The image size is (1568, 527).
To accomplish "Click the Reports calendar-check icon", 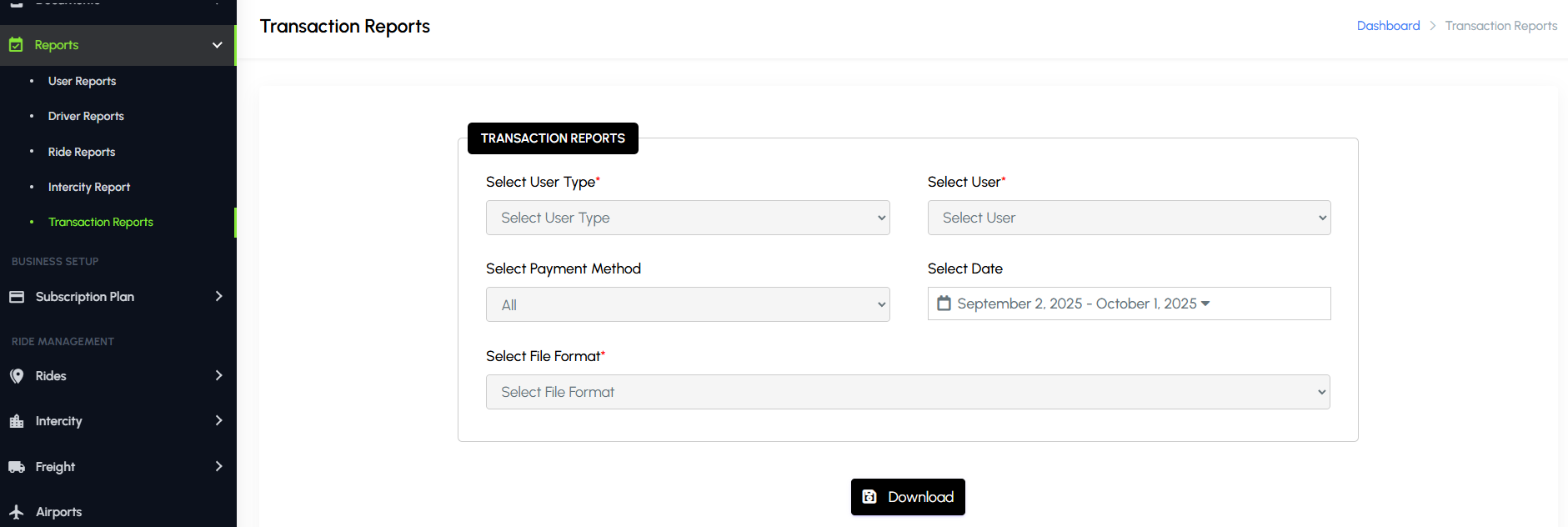I will [x=16, y=45].
